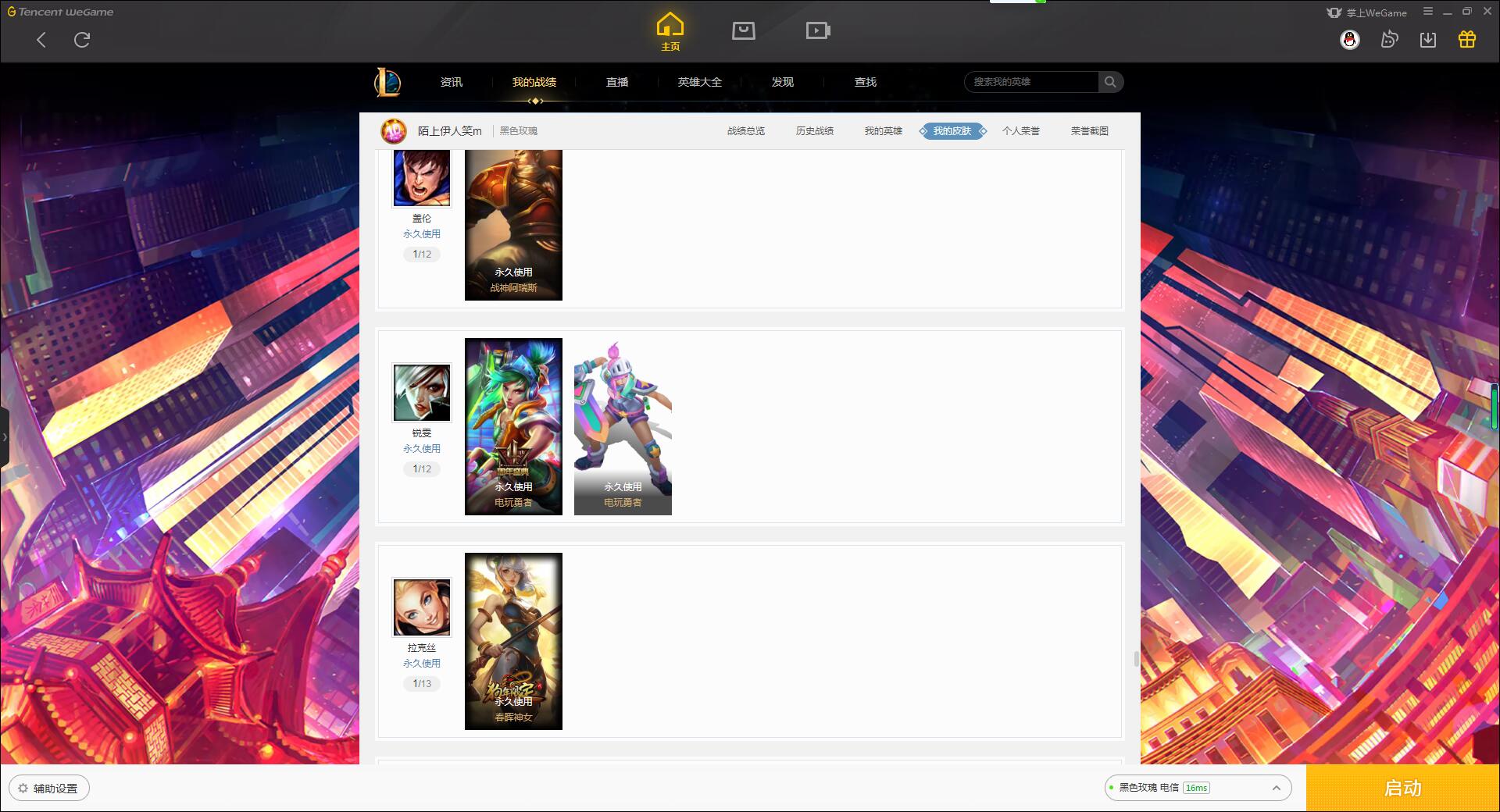The image size is (1500, 812).
Task: Open 辅助设置 settings button
Action: pos(48,789)
